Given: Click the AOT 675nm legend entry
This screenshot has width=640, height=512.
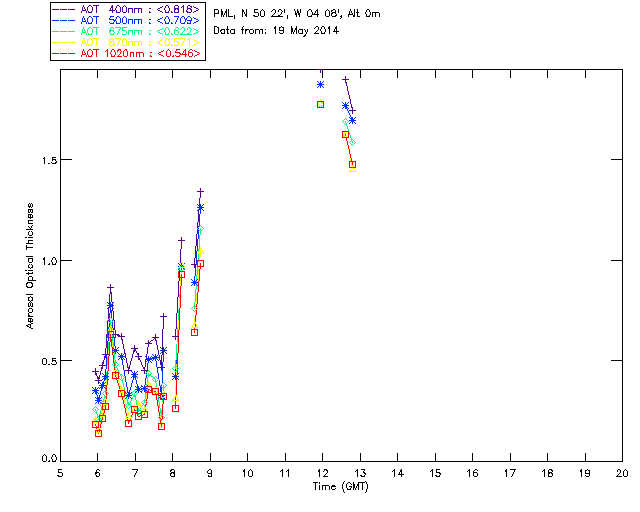Looking at the screenshot, I should 126,31.
